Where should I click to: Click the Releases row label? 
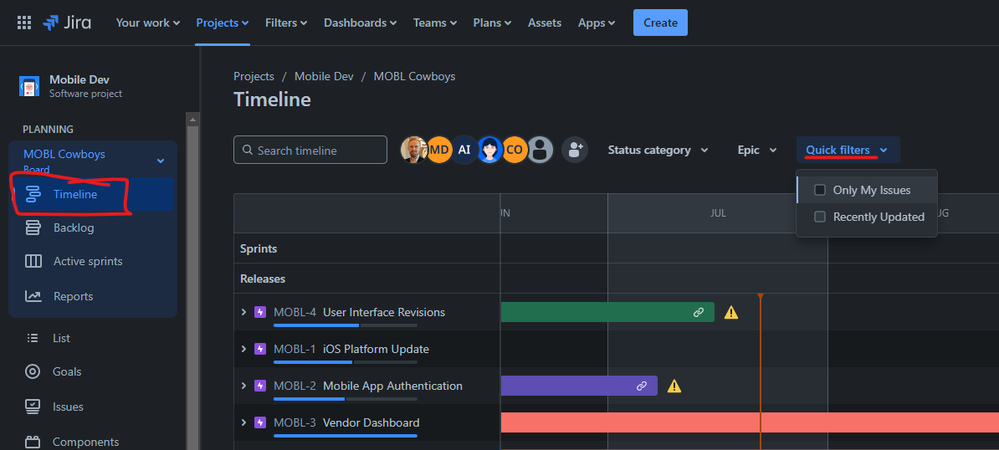click(262, 279)
